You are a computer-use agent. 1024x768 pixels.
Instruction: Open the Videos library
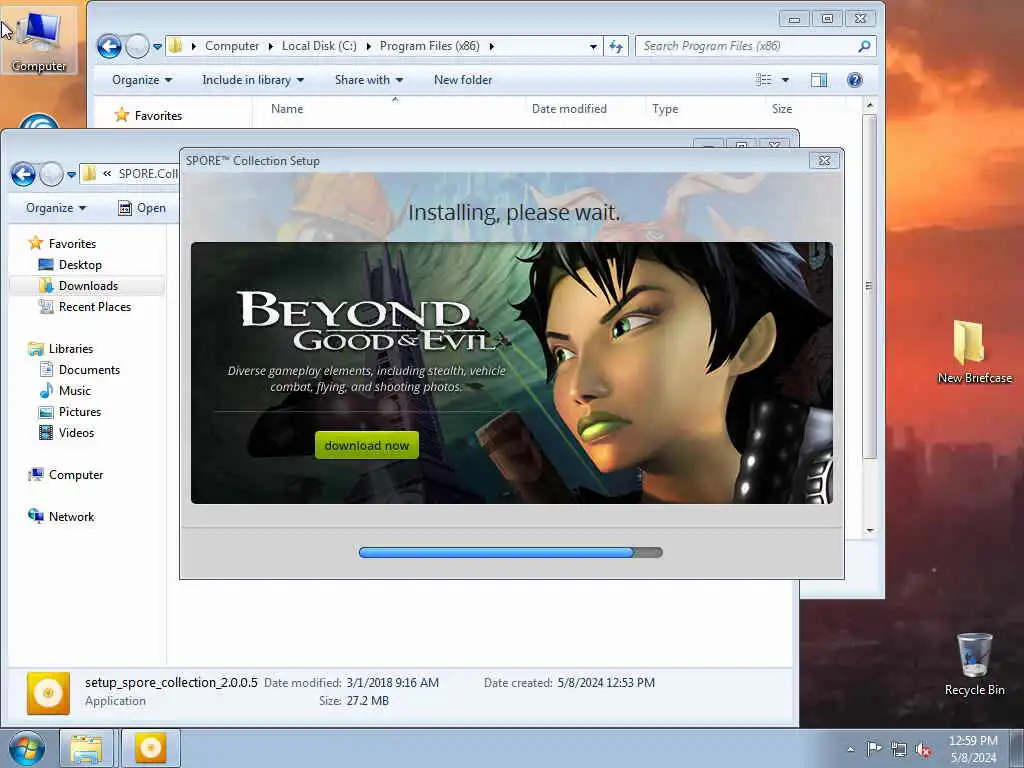[x=67, y=432]
